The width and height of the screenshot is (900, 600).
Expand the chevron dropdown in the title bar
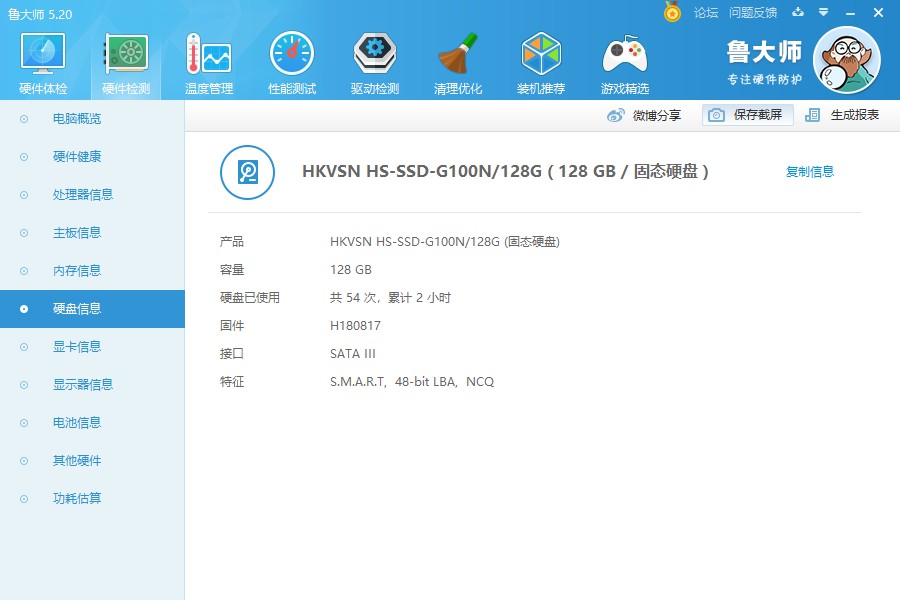point(822,13)
